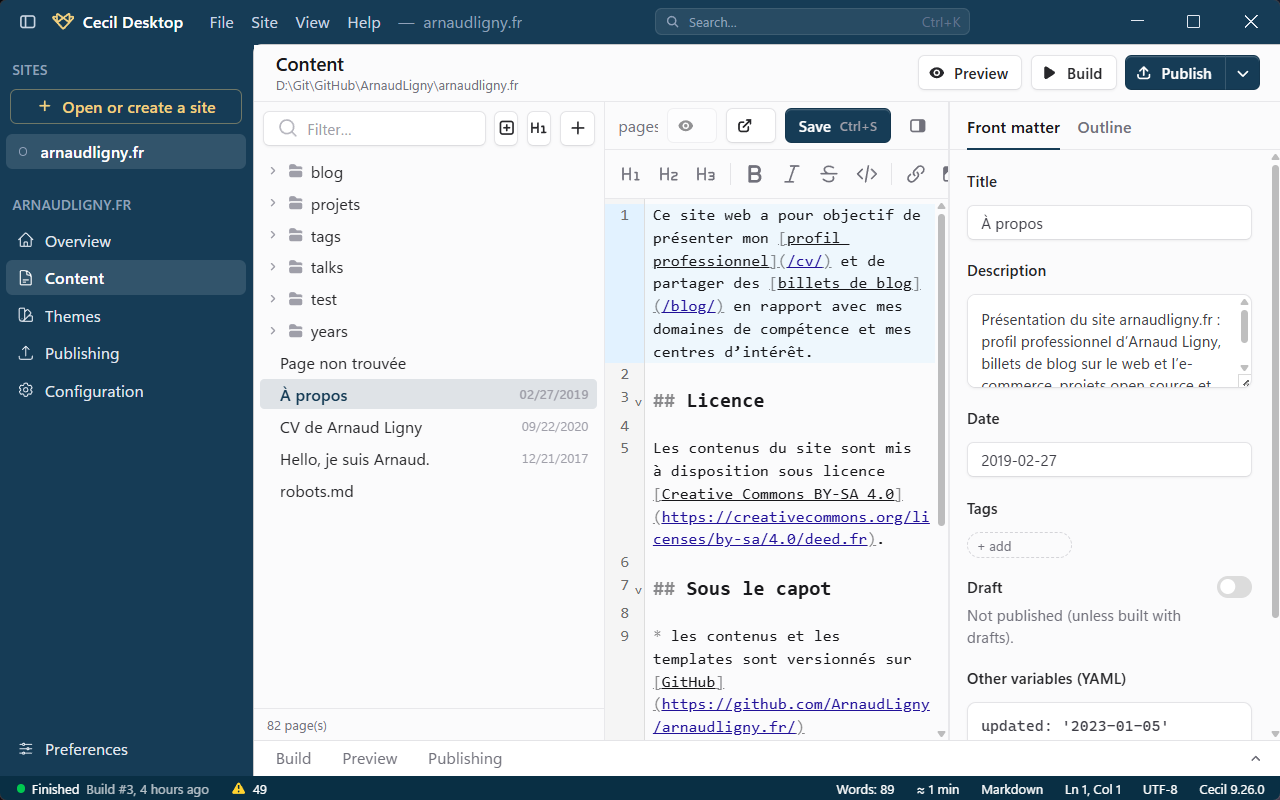Open the Site menu

265,22
